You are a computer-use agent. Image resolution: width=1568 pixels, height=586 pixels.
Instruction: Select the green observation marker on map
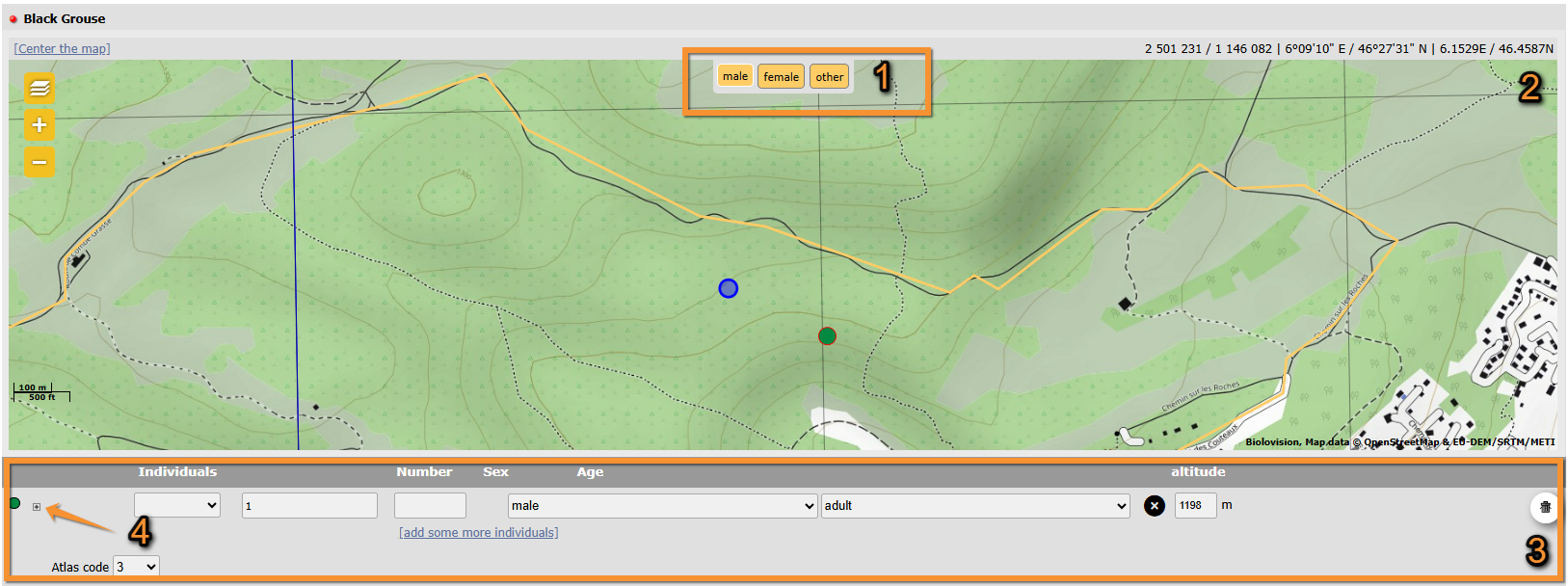(827, 336)
